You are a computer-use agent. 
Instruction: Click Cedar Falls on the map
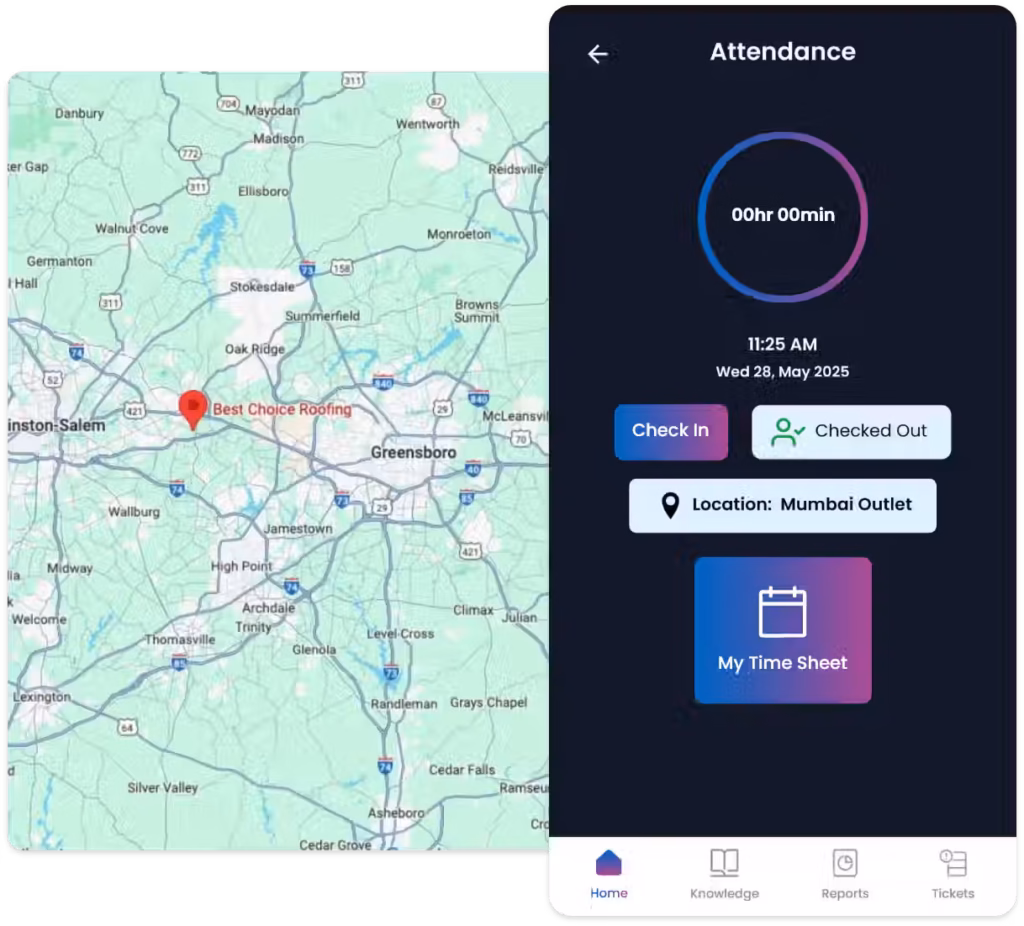pyautogui.click(x=462, y=770)
